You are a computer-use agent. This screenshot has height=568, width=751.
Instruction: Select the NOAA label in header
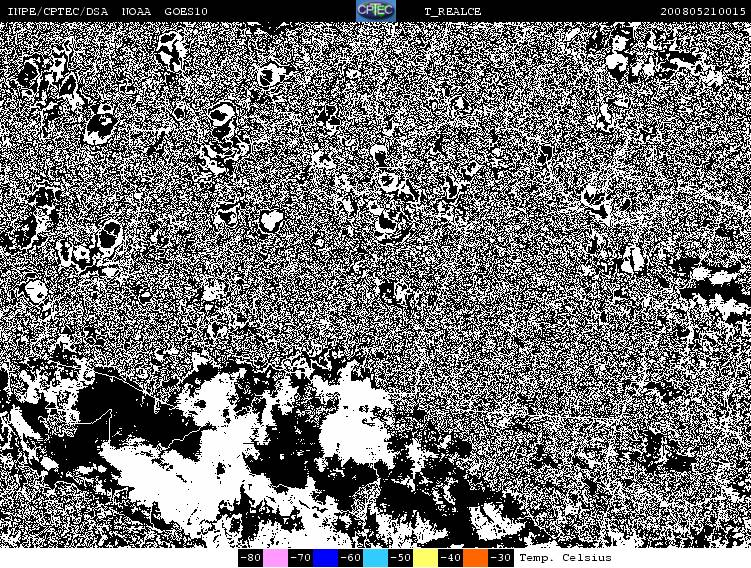click(x=137, y=11)
